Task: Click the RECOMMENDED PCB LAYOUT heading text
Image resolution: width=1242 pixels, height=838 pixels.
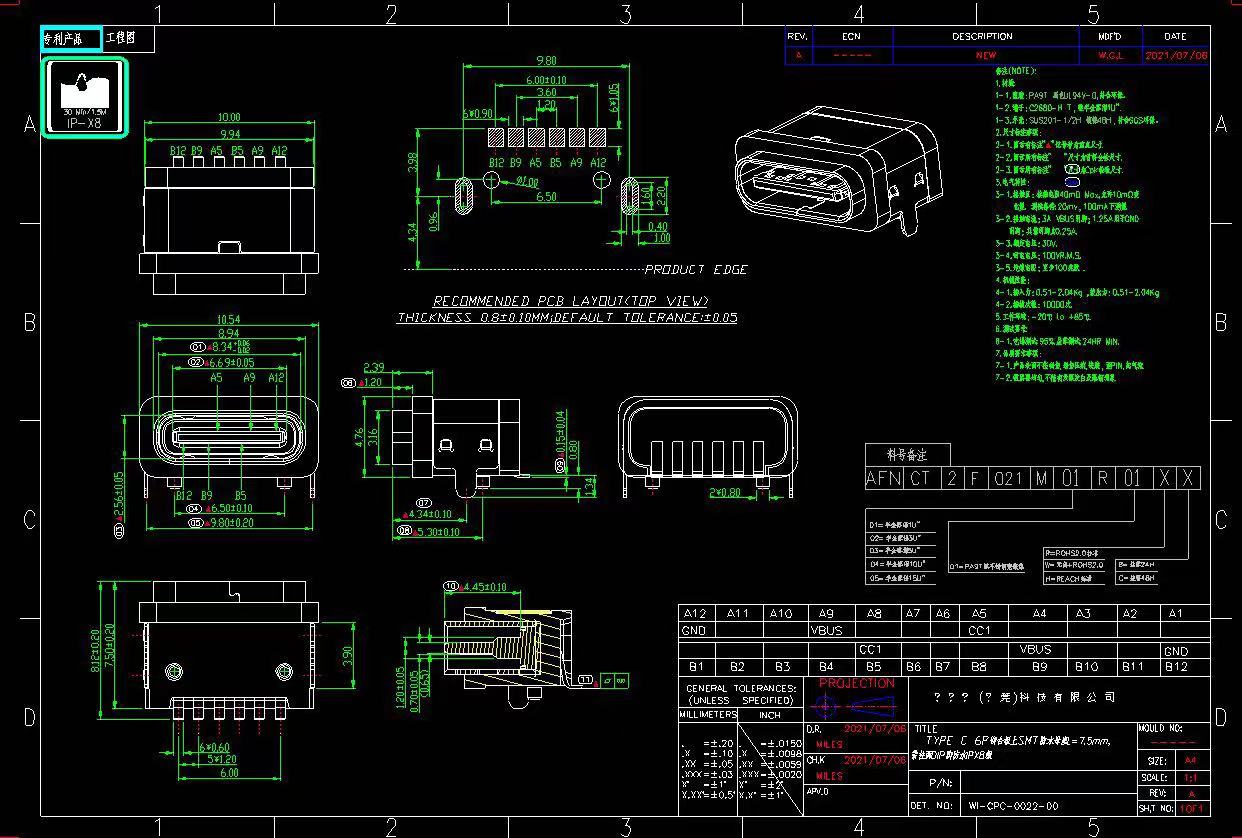Action: pos(570,301)
